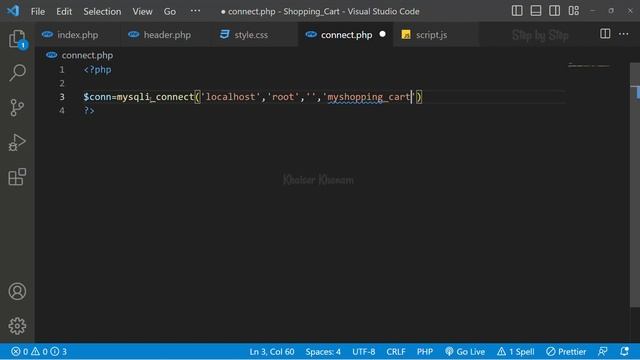
Task: Open the Run and Debug view
Action: point(17,142)
